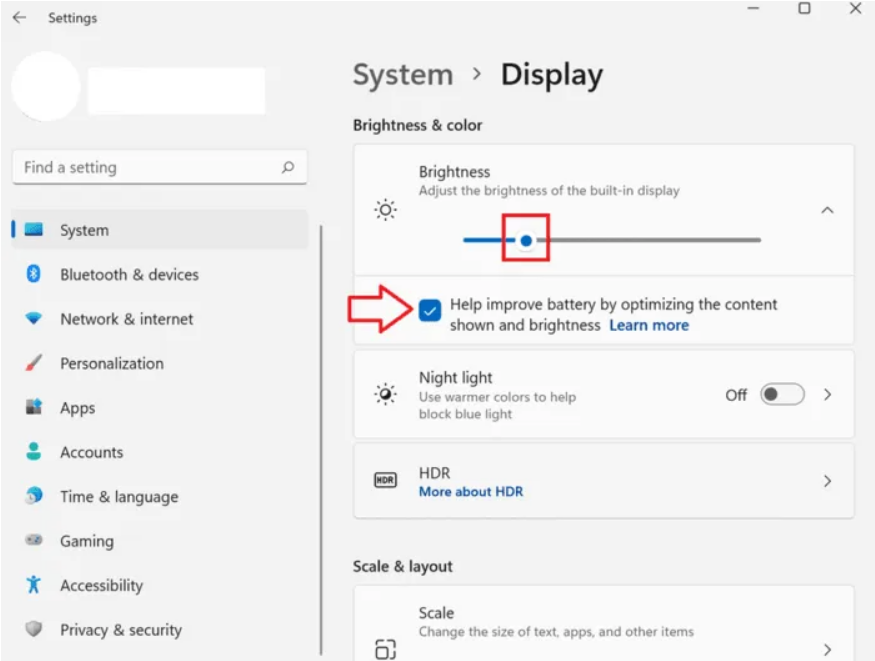Expand HDR settings with right chevron
Screen dimensions: 875x661
tap(827, 481)
